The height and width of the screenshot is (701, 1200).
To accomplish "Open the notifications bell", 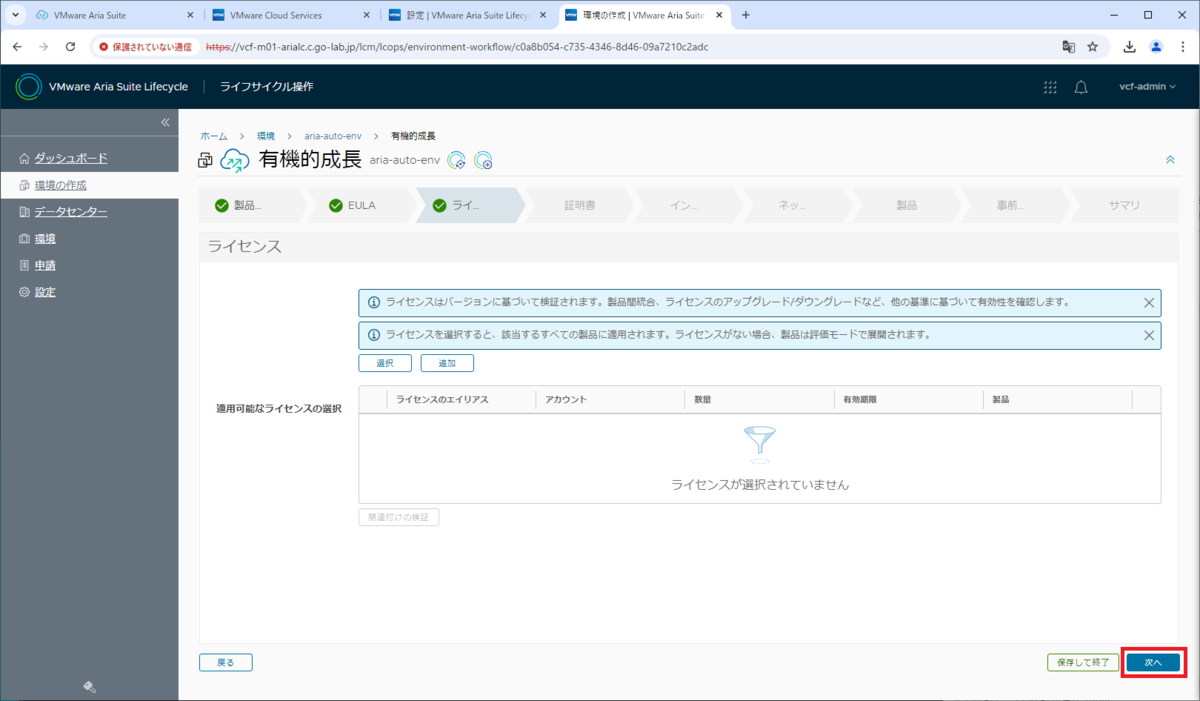I will tap(1081, 87).
